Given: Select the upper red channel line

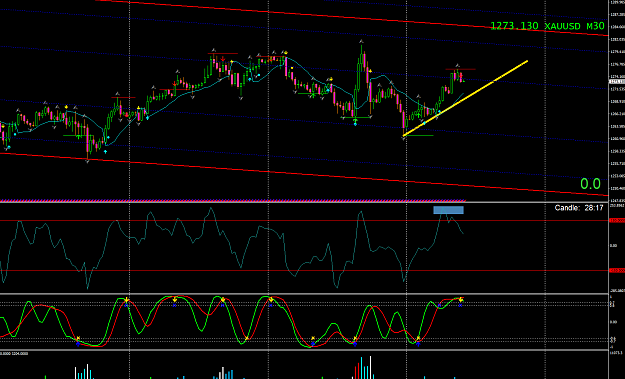Looking at the screenshot, I should pos(351,18).
